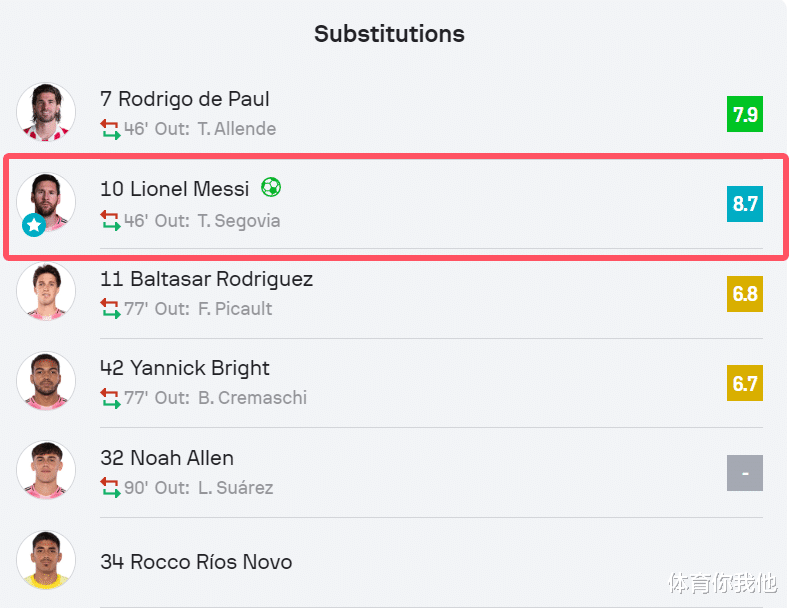Click the yellow 6.8 rating badge
The image size is (789, 608).
coord(745,294)
